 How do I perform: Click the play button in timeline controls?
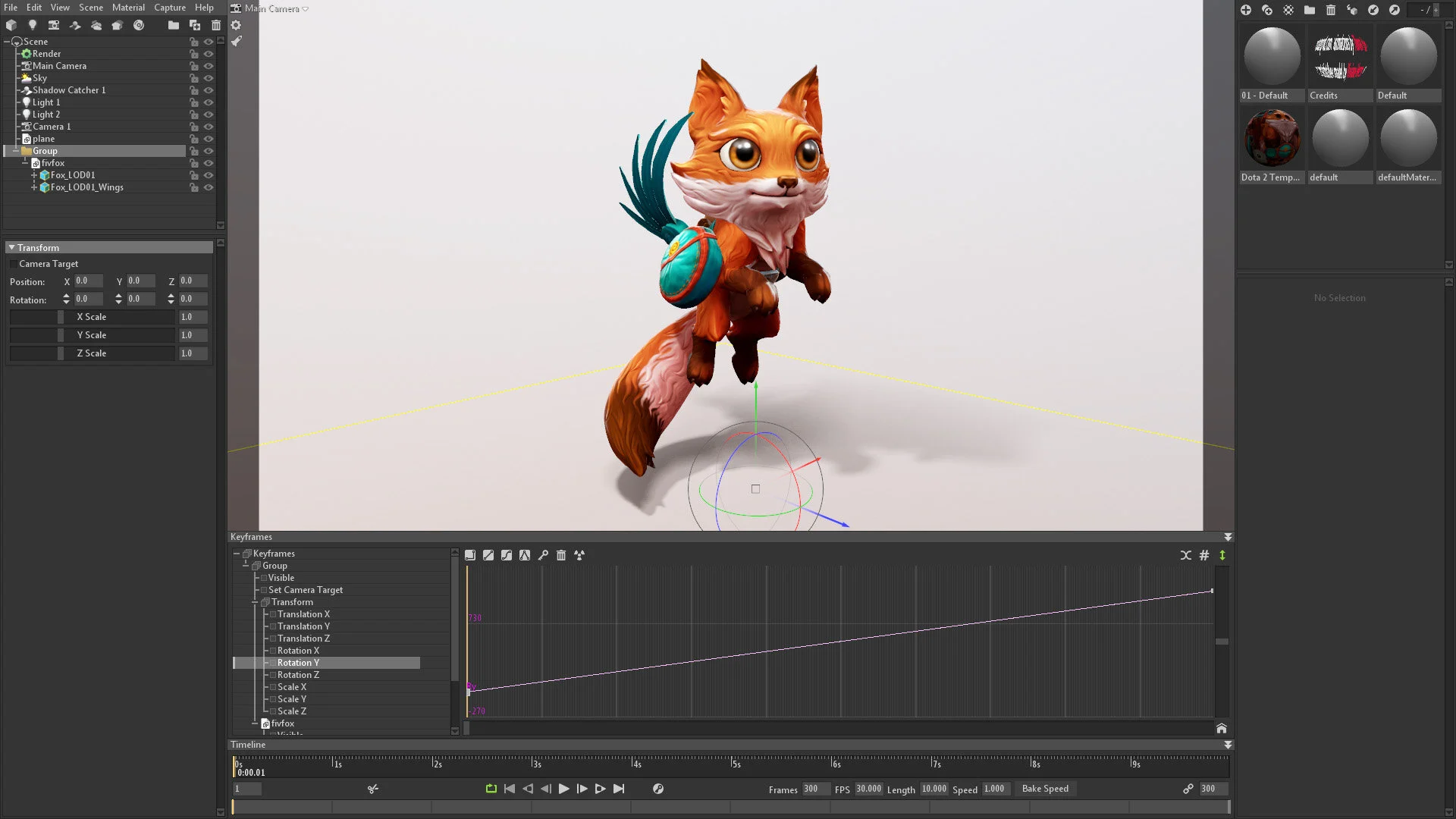[563, 788]
